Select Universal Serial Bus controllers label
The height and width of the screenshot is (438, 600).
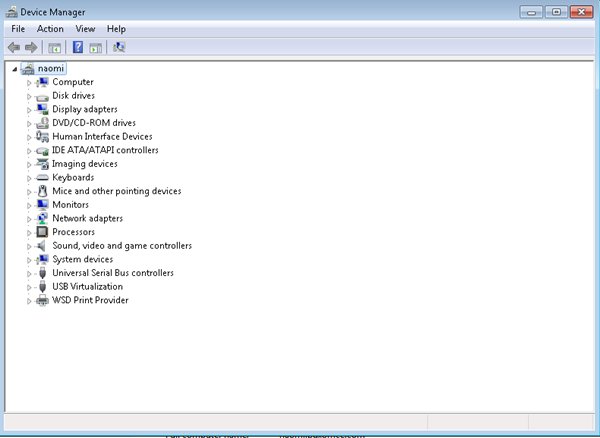pos(113,273)
